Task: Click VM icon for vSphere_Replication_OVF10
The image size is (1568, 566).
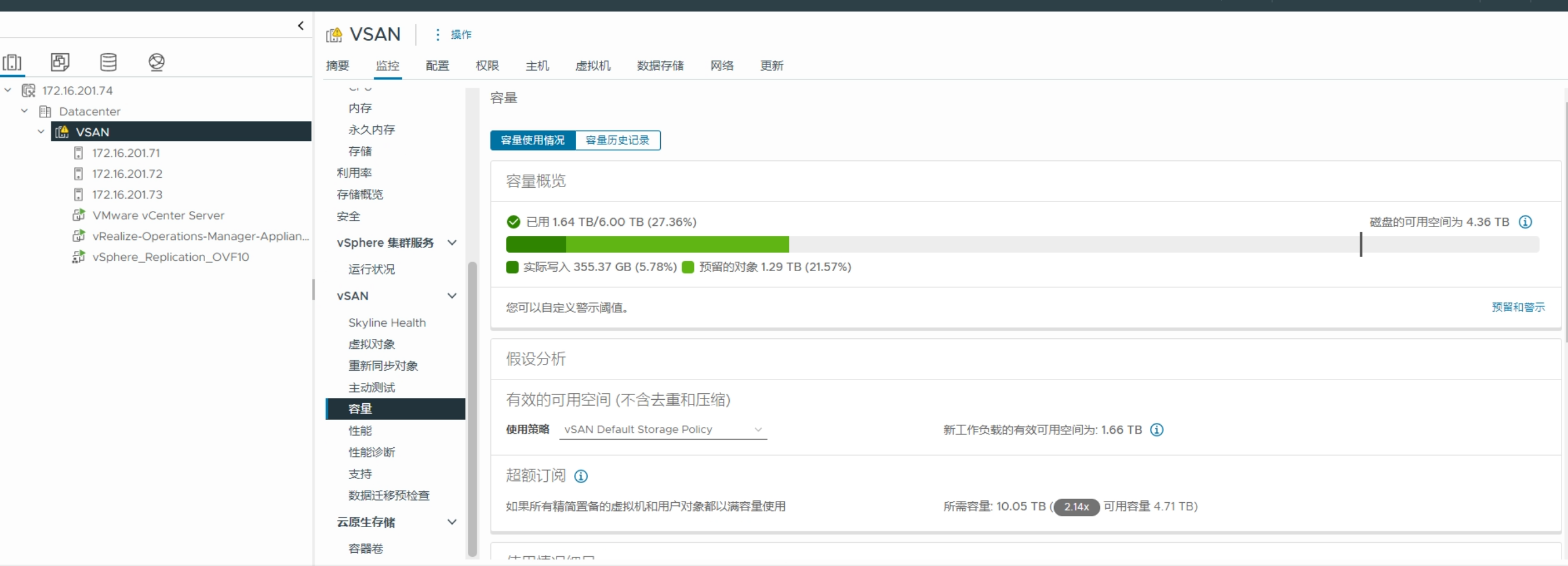Action: (78, 257)
